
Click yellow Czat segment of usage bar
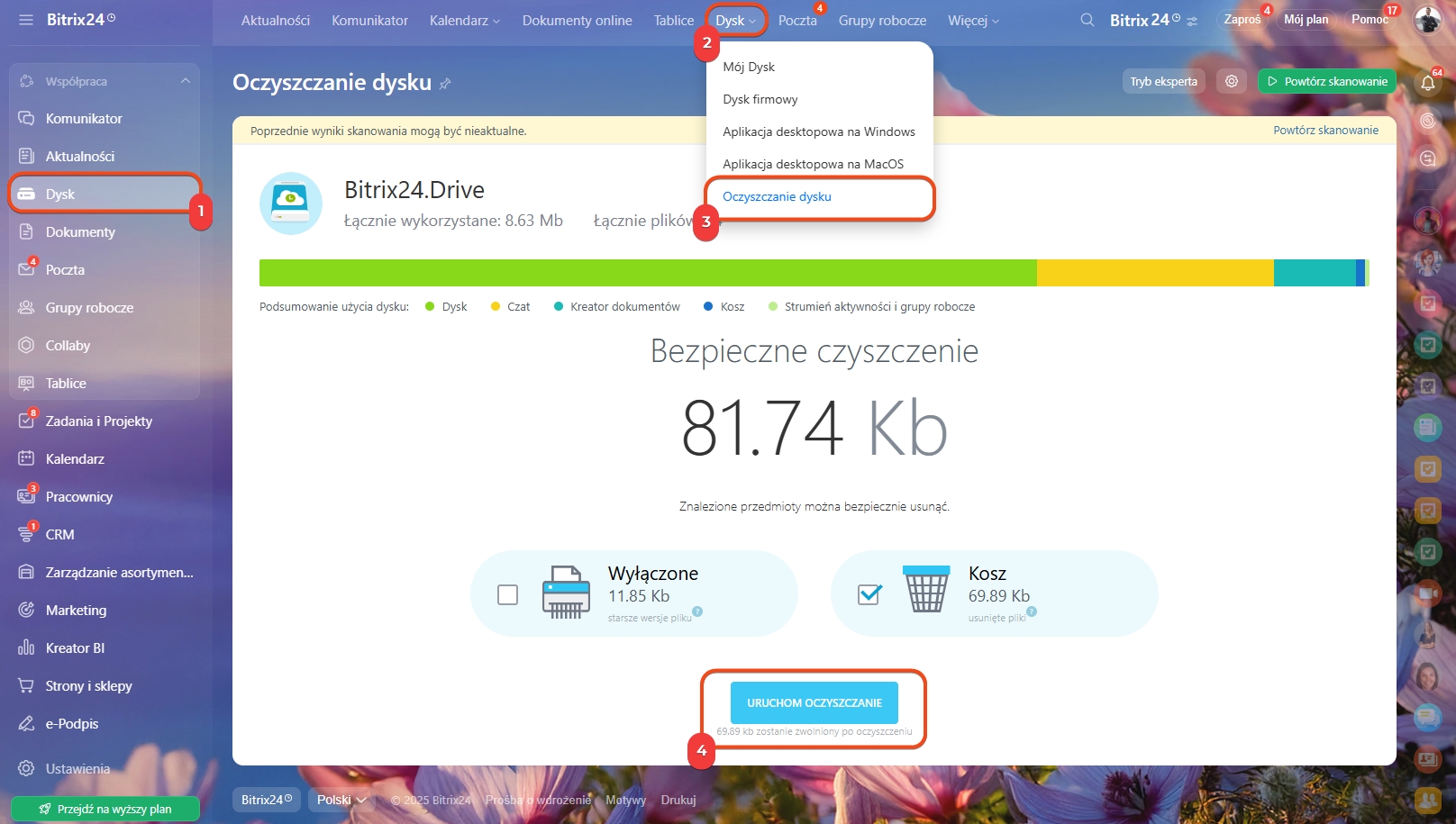point(1155,273)
